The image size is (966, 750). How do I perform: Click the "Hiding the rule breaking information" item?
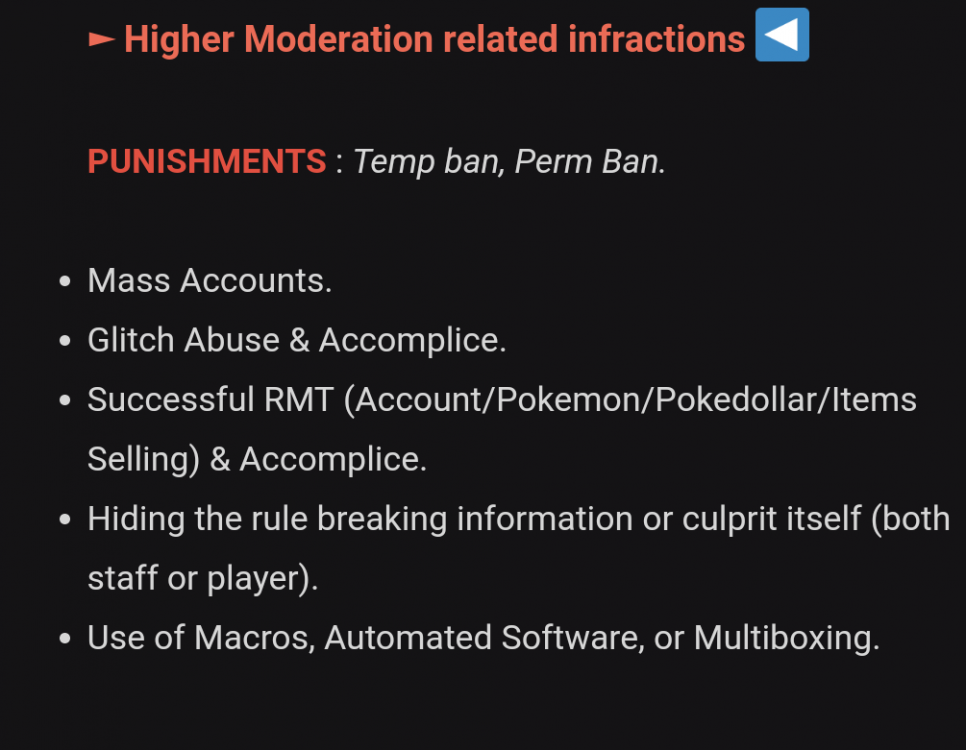360,519
